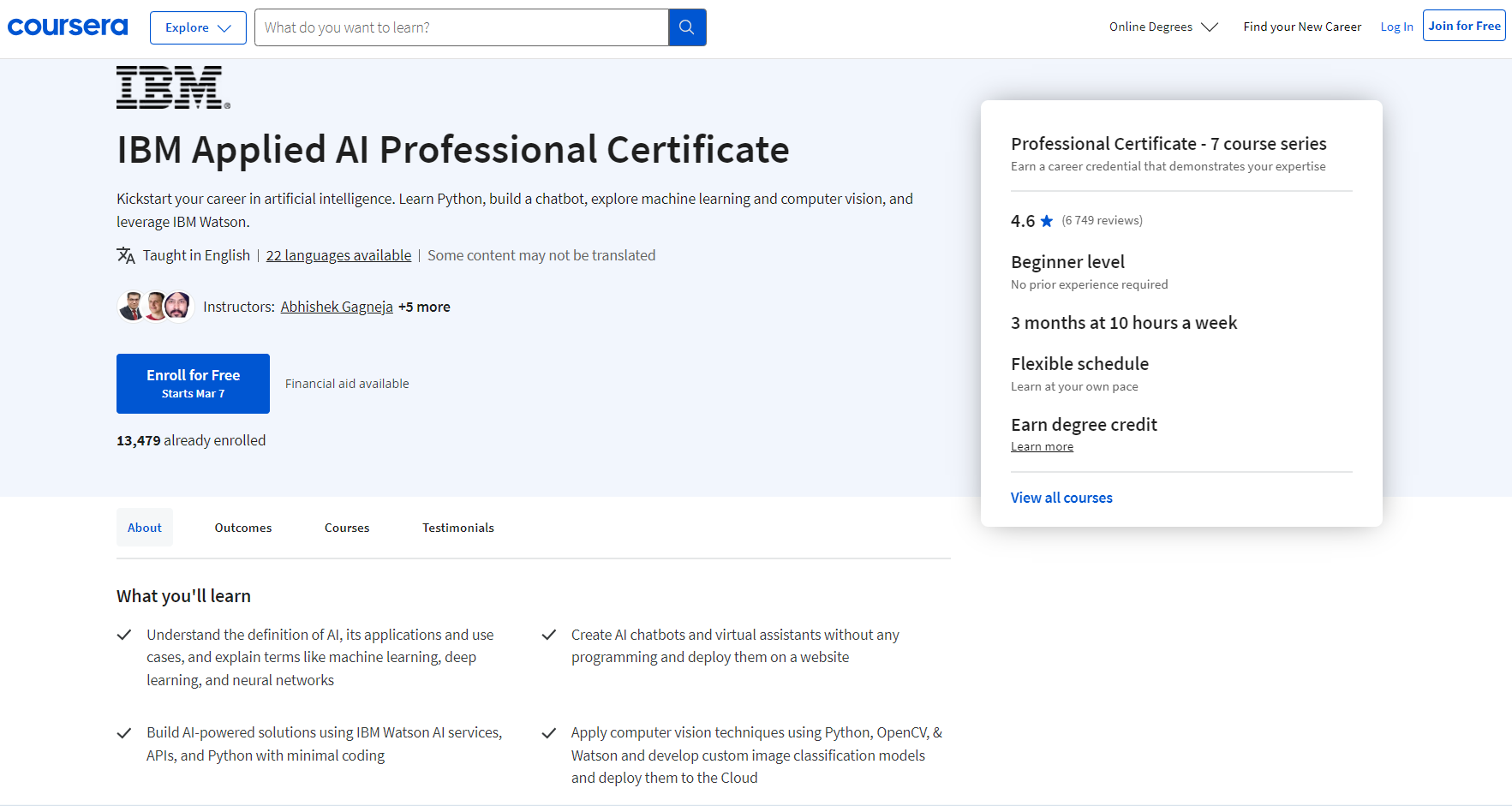The height and width of the screenshot is (806, 1512).
Task: Click the IBM logo
Action: [x=174, y=87]
